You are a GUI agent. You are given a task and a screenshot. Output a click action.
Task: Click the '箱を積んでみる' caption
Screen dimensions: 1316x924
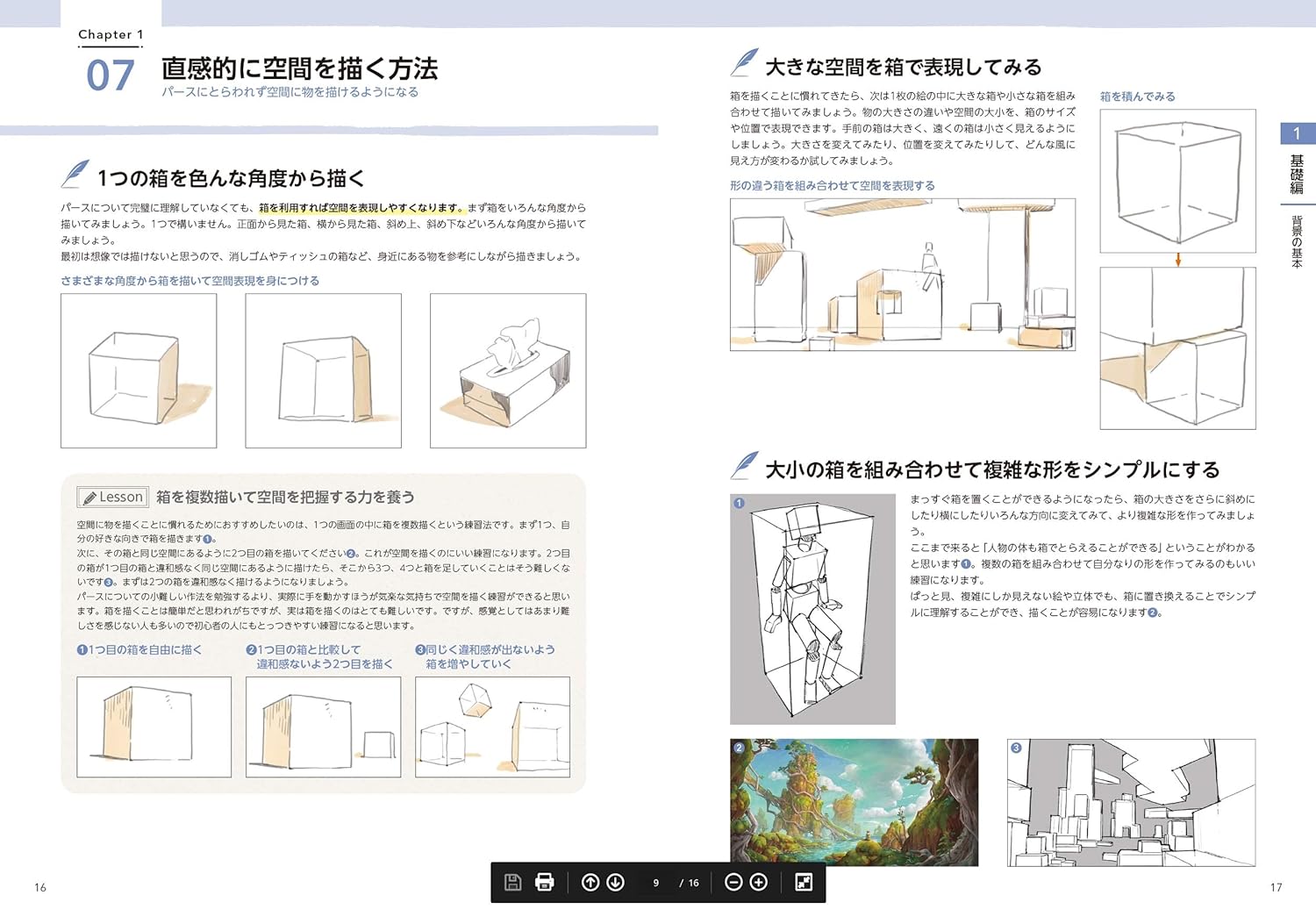1137,97
